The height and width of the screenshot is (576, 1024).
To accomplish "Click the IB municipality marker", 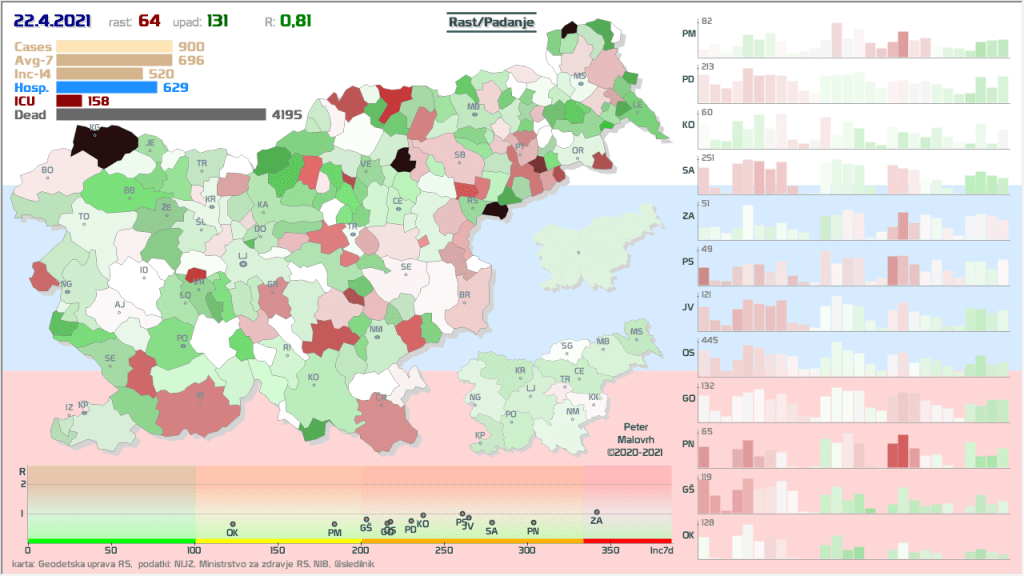I will [200, 396].
